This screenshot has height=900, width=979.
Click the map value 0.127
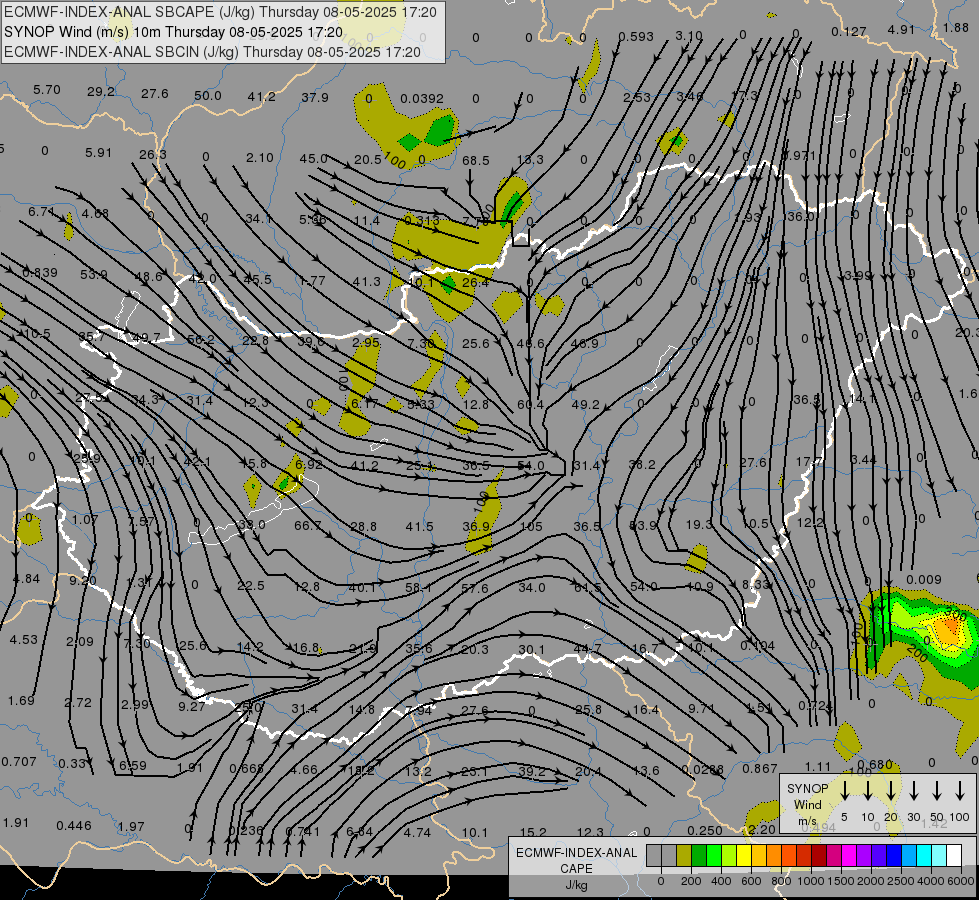tap(849, 31)
